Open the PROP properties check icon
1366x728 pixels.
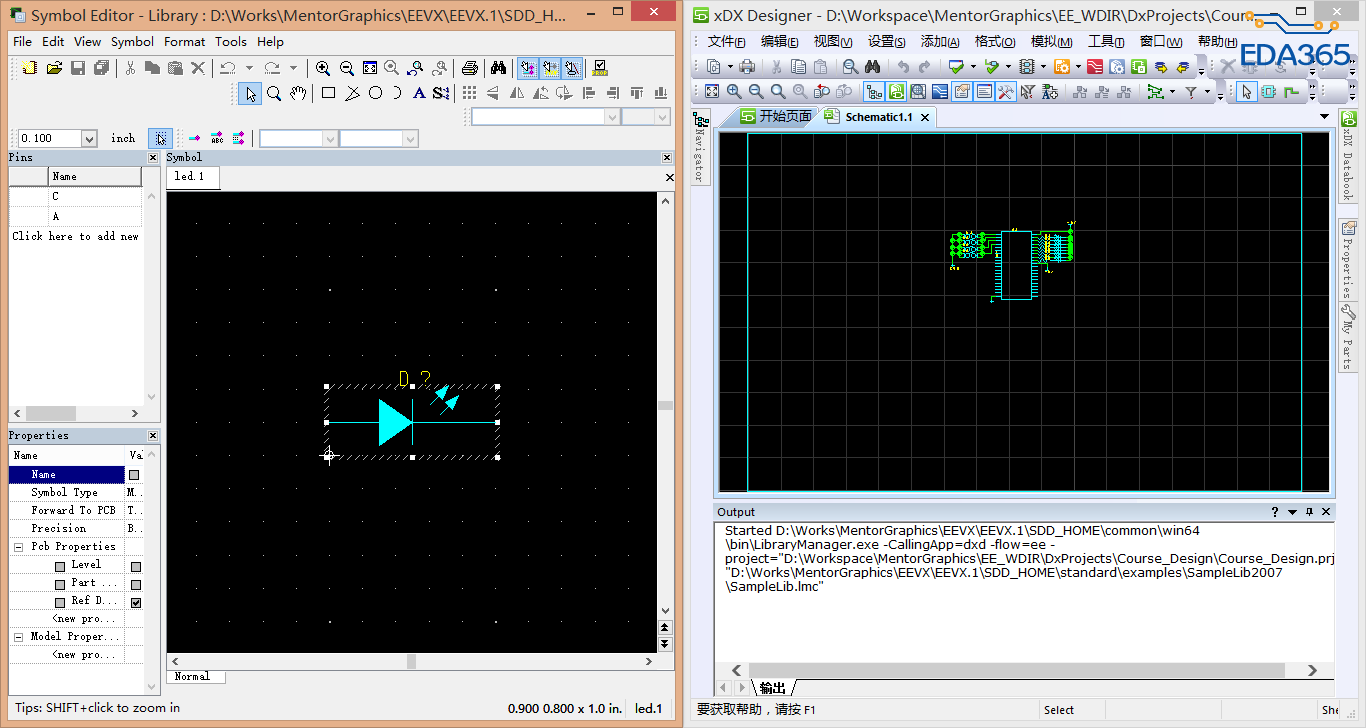click(x=599, y=68)
